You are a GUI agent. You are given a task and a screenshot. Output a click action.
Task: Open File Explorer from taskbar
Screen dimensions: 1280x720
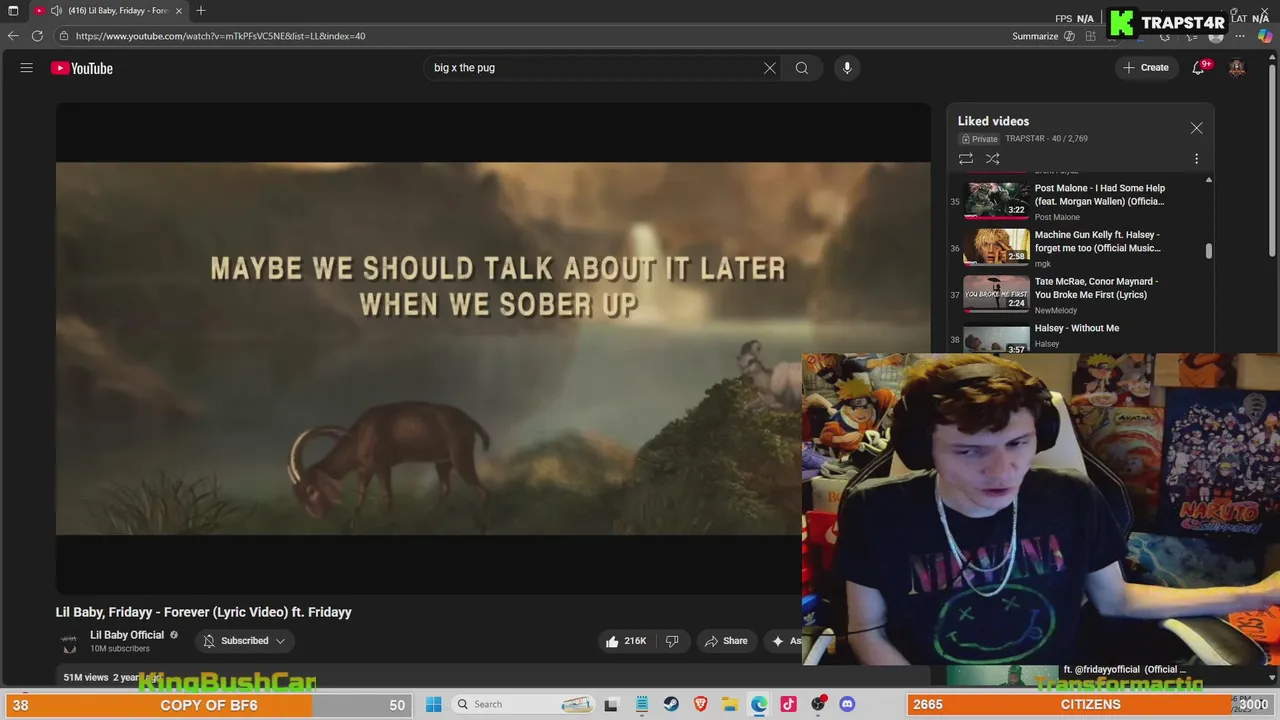730,704
